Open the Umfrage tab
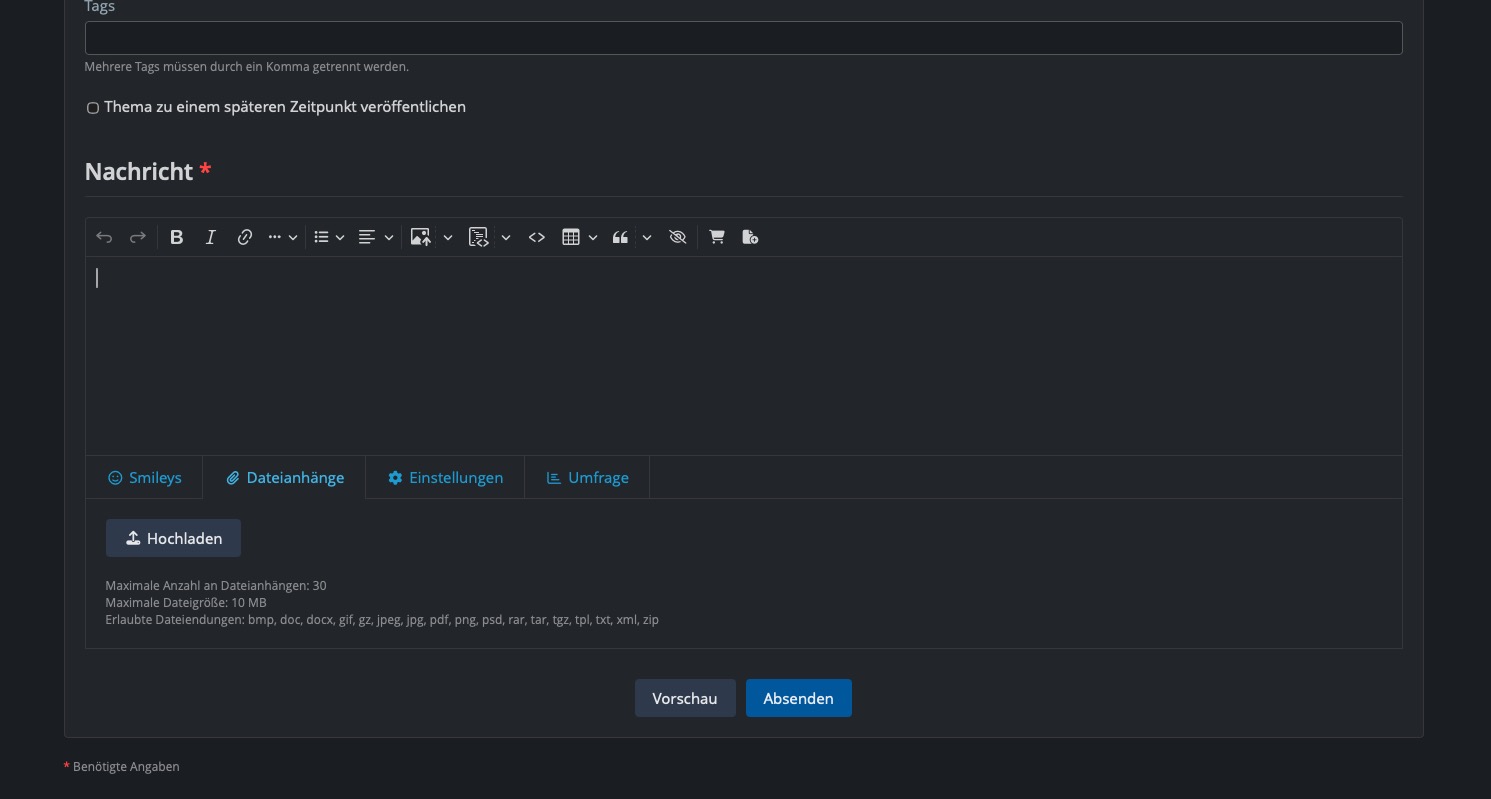 (x=587, y=478)
